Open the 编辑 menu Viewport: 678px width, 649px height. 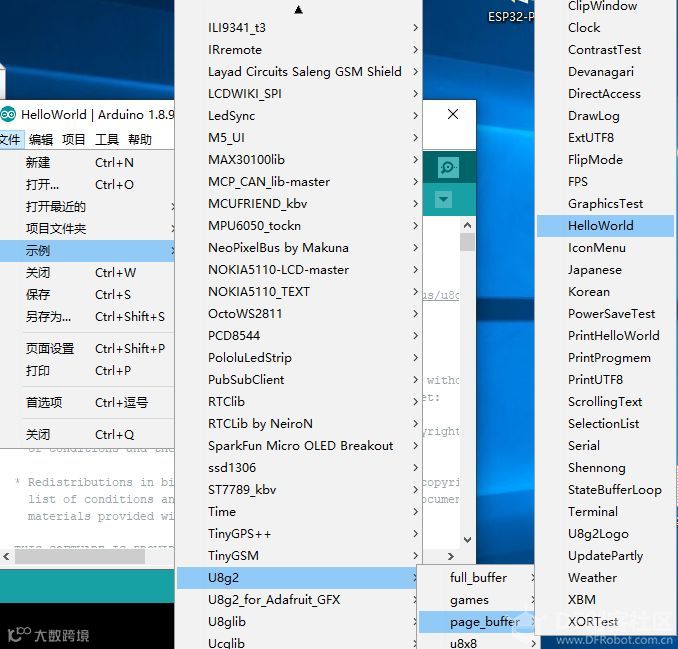coord(41,139)
